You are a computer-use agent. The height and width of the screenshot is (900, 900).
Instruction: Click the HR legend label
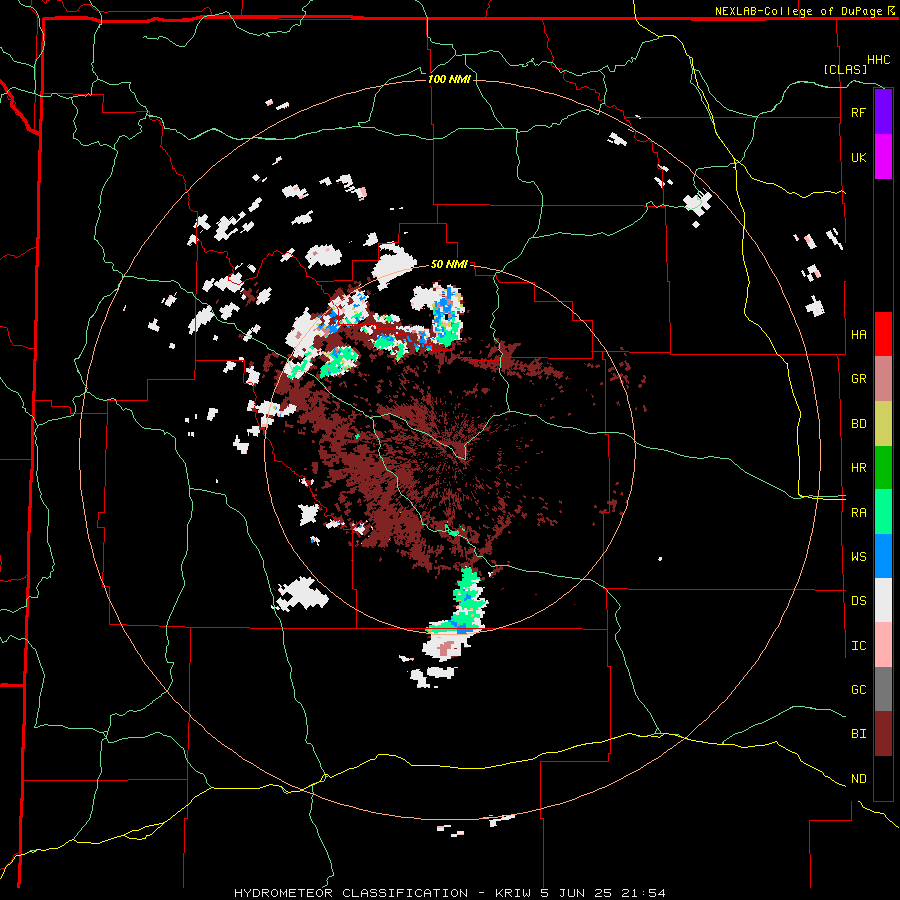858,468
